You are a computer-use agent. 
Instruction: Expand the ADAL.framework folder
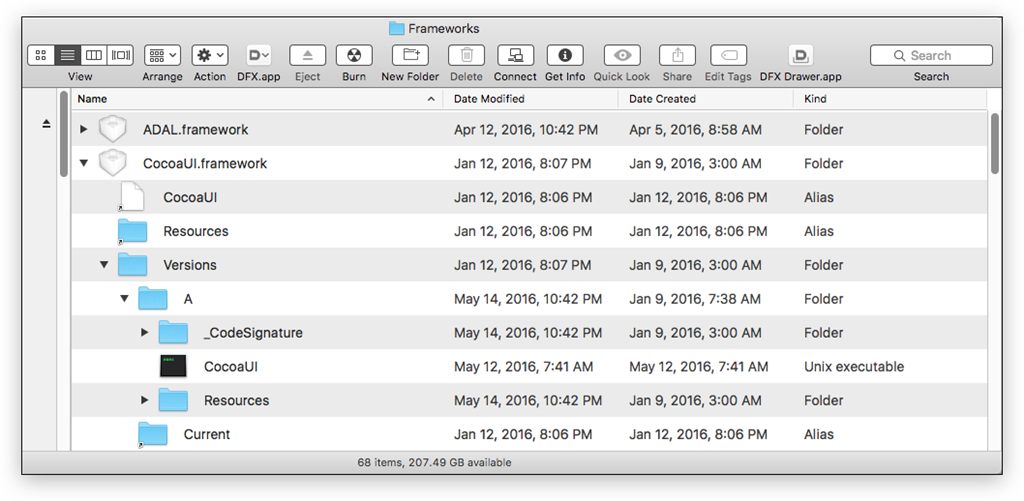coord(84,129)
